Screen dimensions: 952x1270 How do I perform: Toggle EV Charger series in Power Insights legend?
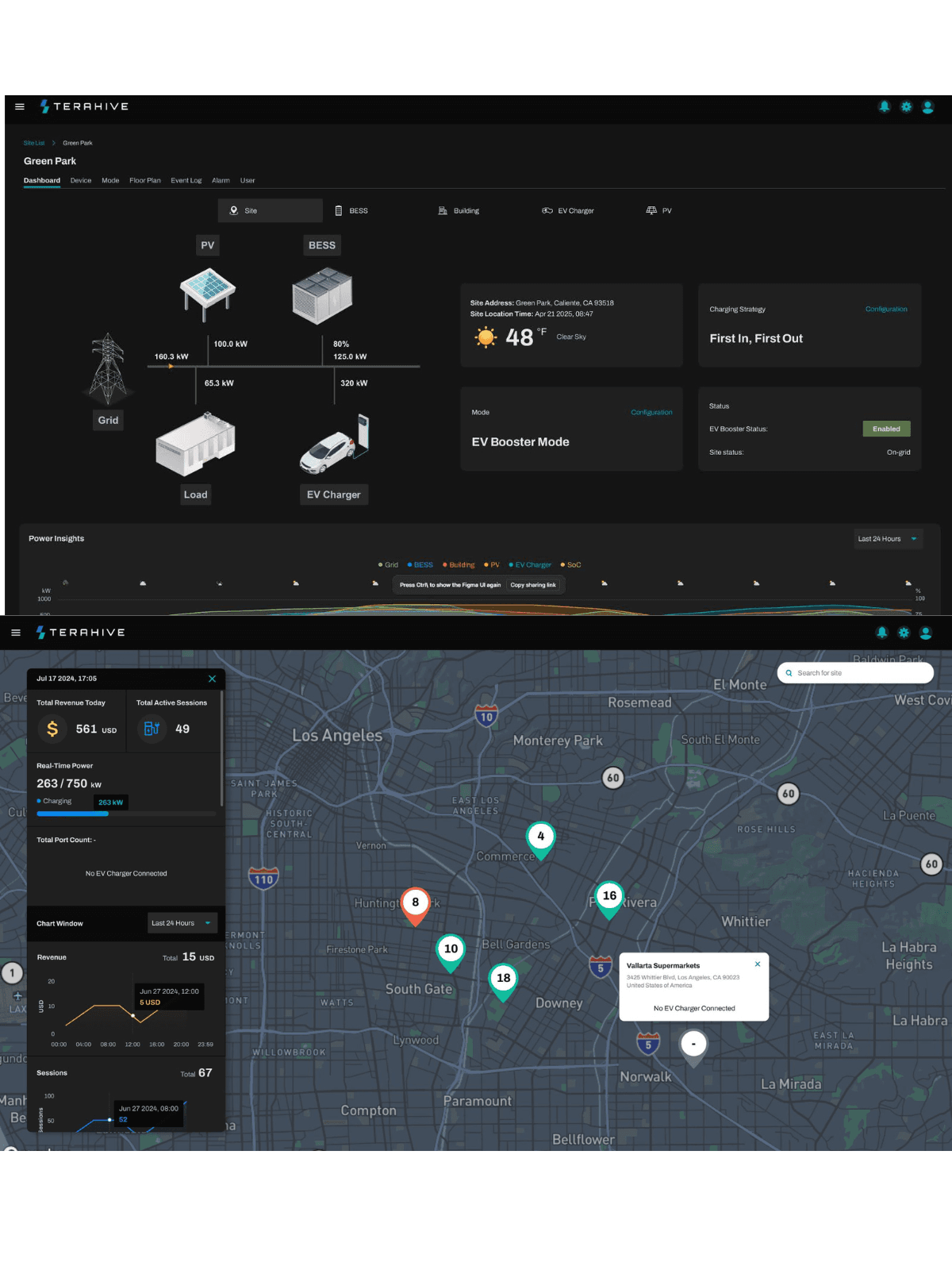coord(530,565)
